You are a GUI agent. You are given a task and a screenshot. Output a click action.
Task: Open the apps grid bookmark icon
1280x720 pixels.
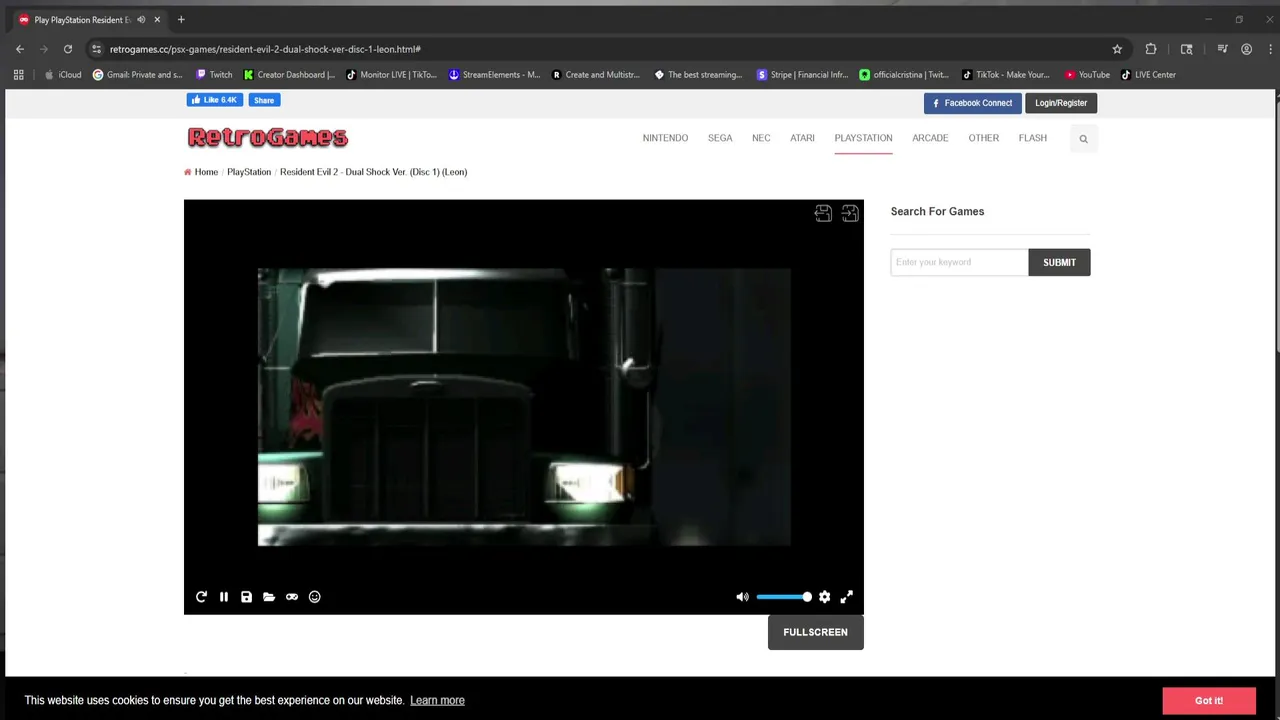[18, 75]
